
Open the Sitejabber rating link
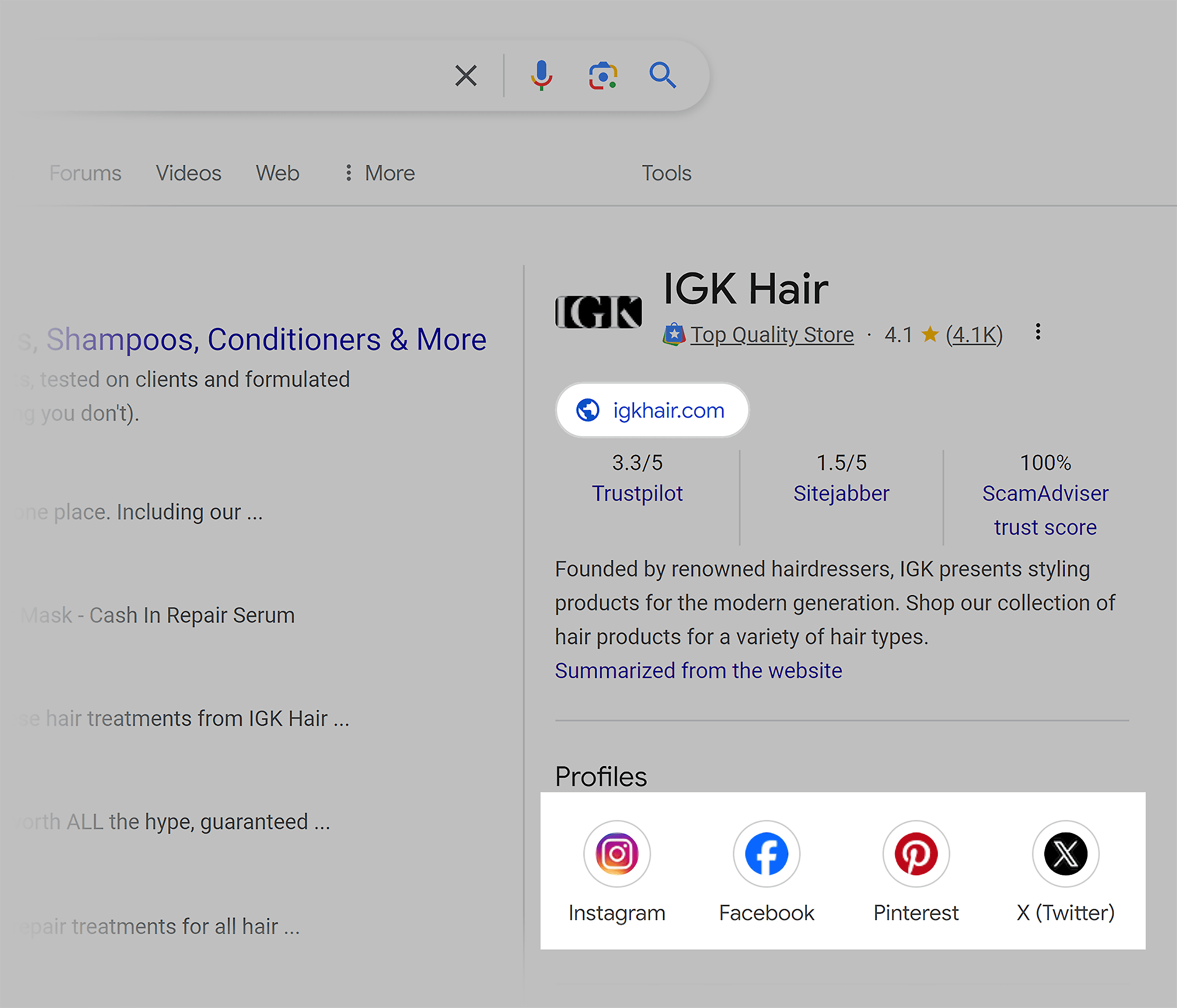tap(841, 494)
